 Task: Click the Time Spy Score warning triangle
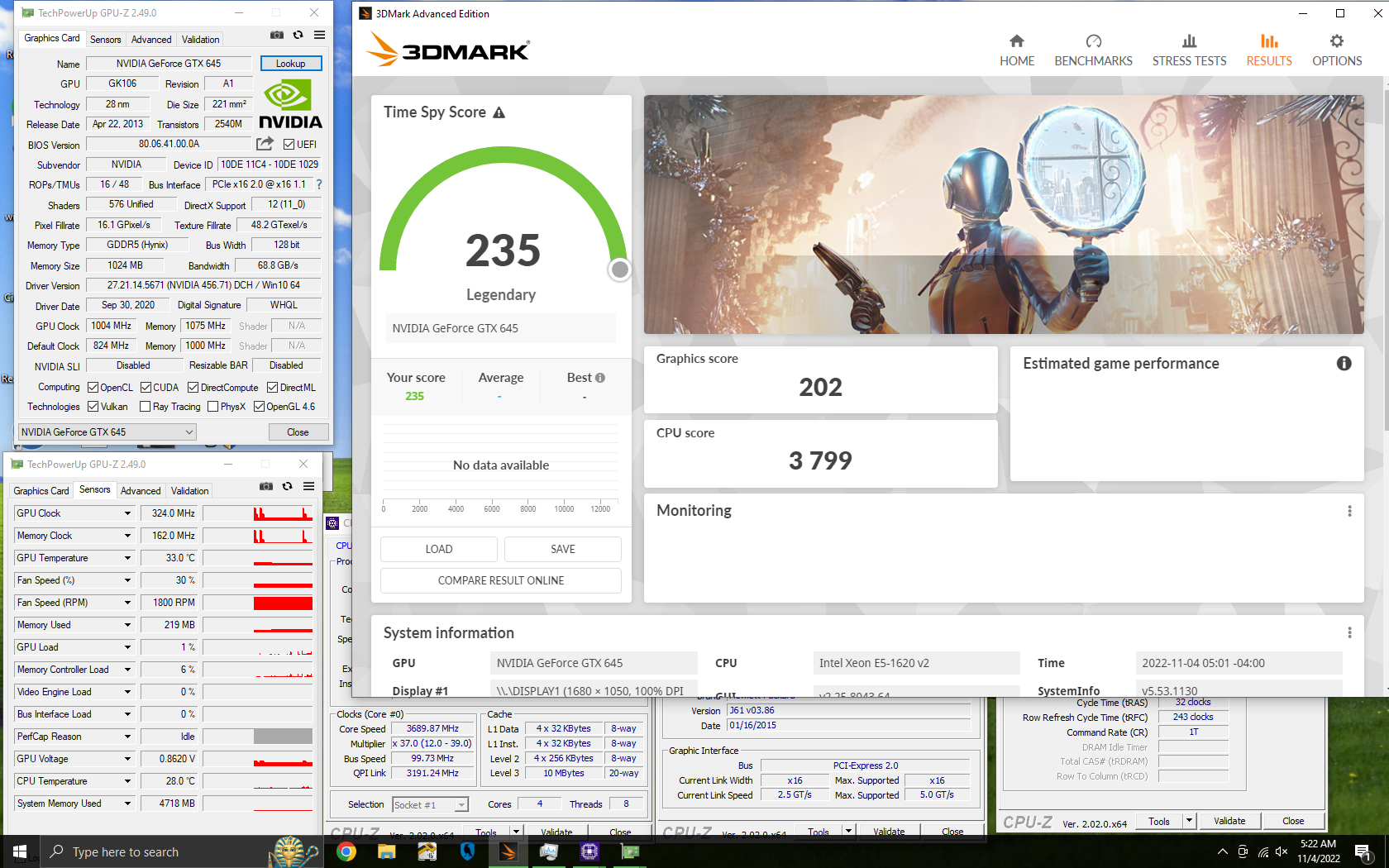[499, 112]
